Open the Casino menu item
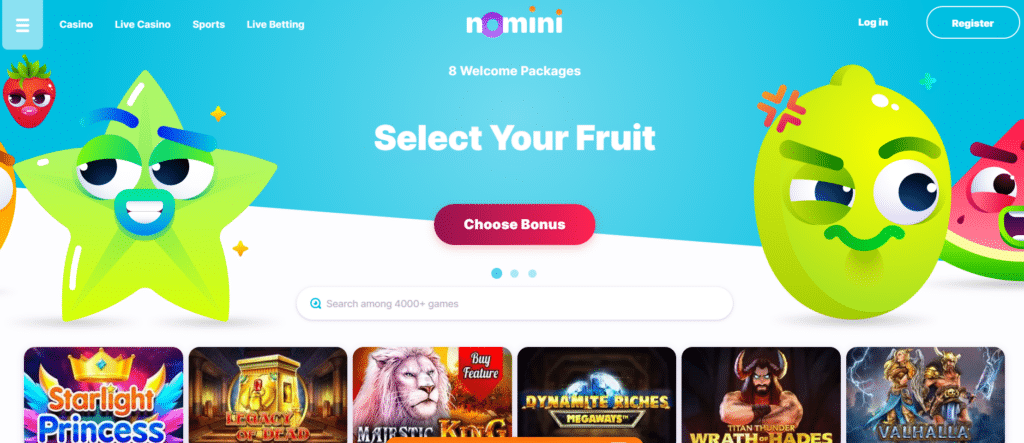The image size is (1024, 443). 76,24
